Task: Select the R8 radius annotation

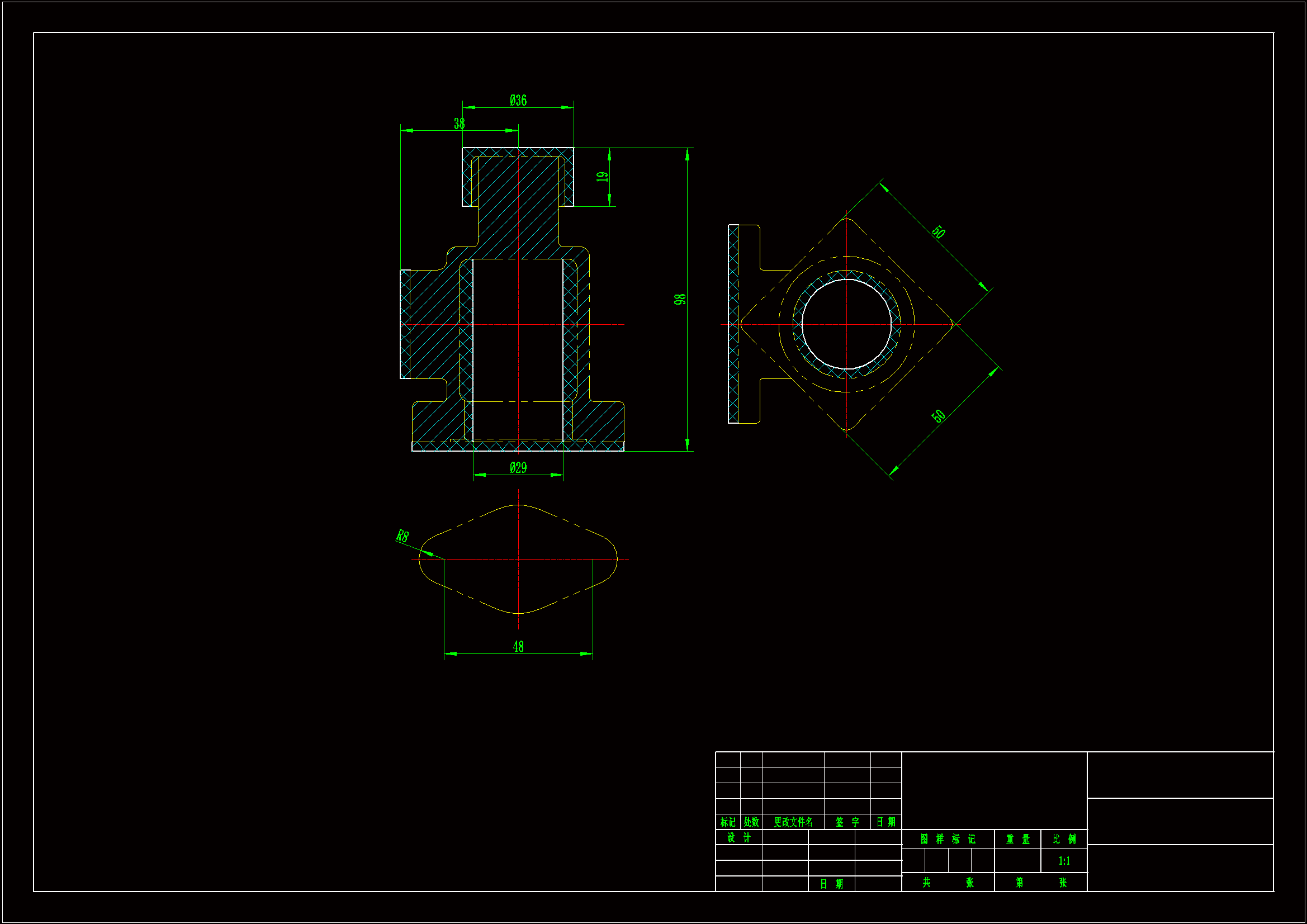Action: point(402,536)
